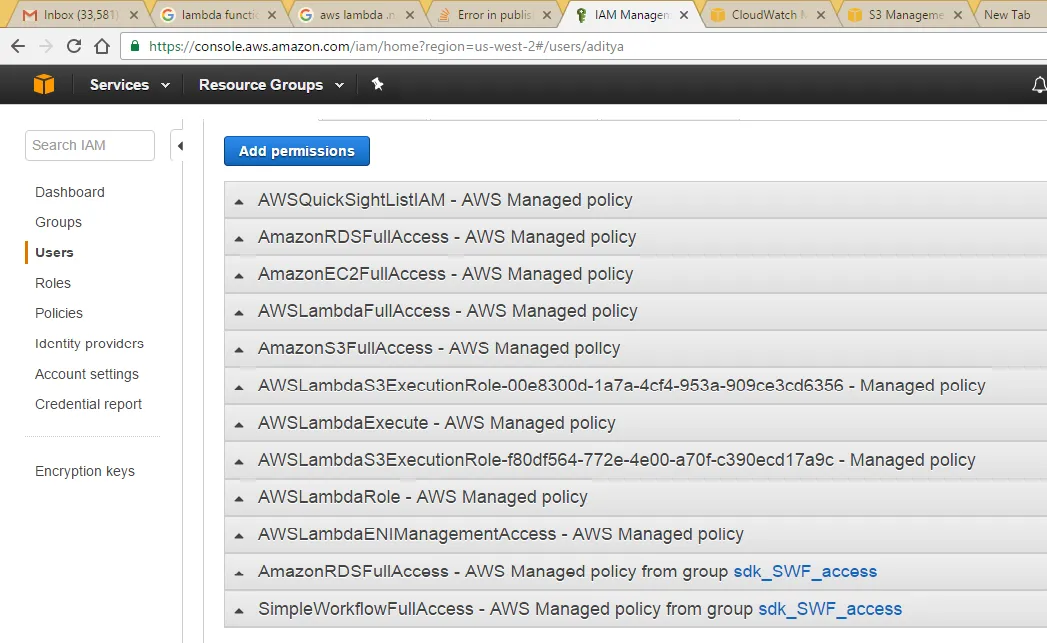Expand the AmazonRDSFullAccess from group policy arrow
The width and height of the screenshot is (1047, 643).
[x=239, y=573]
